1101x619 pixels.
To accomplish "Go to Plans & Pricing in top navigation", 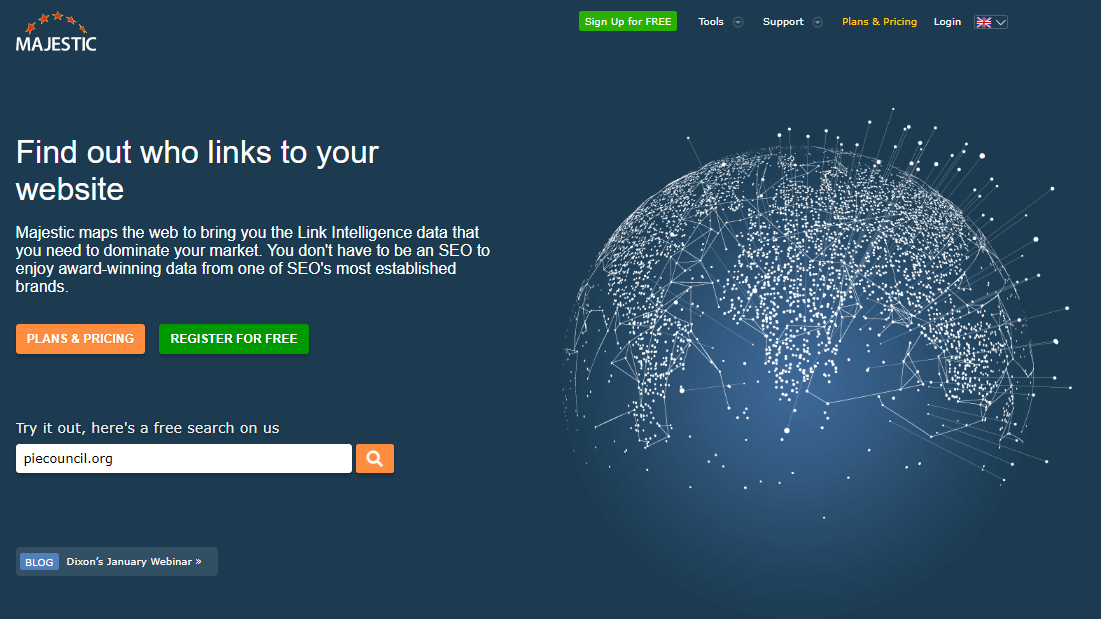I will tap(879, 22).
